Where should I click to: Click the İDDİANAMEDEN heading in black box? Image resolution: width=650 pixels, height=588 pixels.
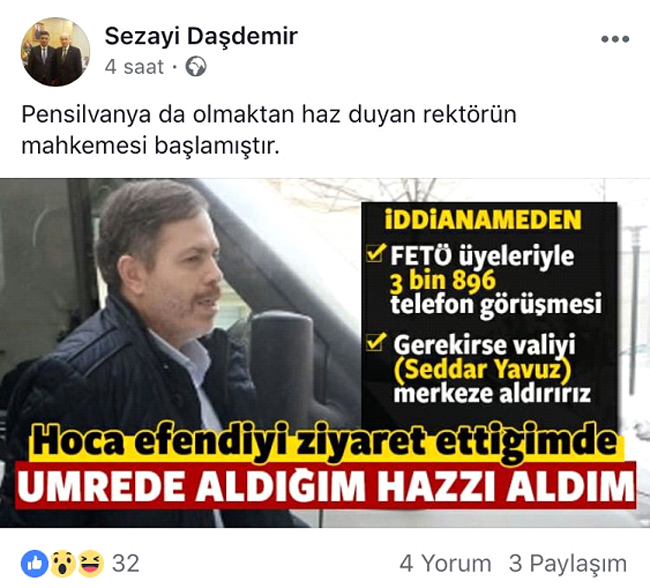pos(483,220)
